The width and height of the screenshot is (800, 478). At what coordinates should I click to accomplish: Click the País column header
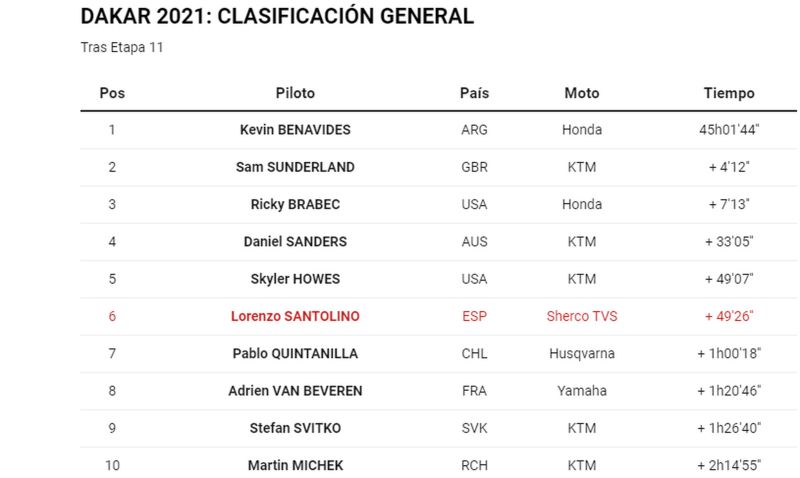tap(474, 93)
